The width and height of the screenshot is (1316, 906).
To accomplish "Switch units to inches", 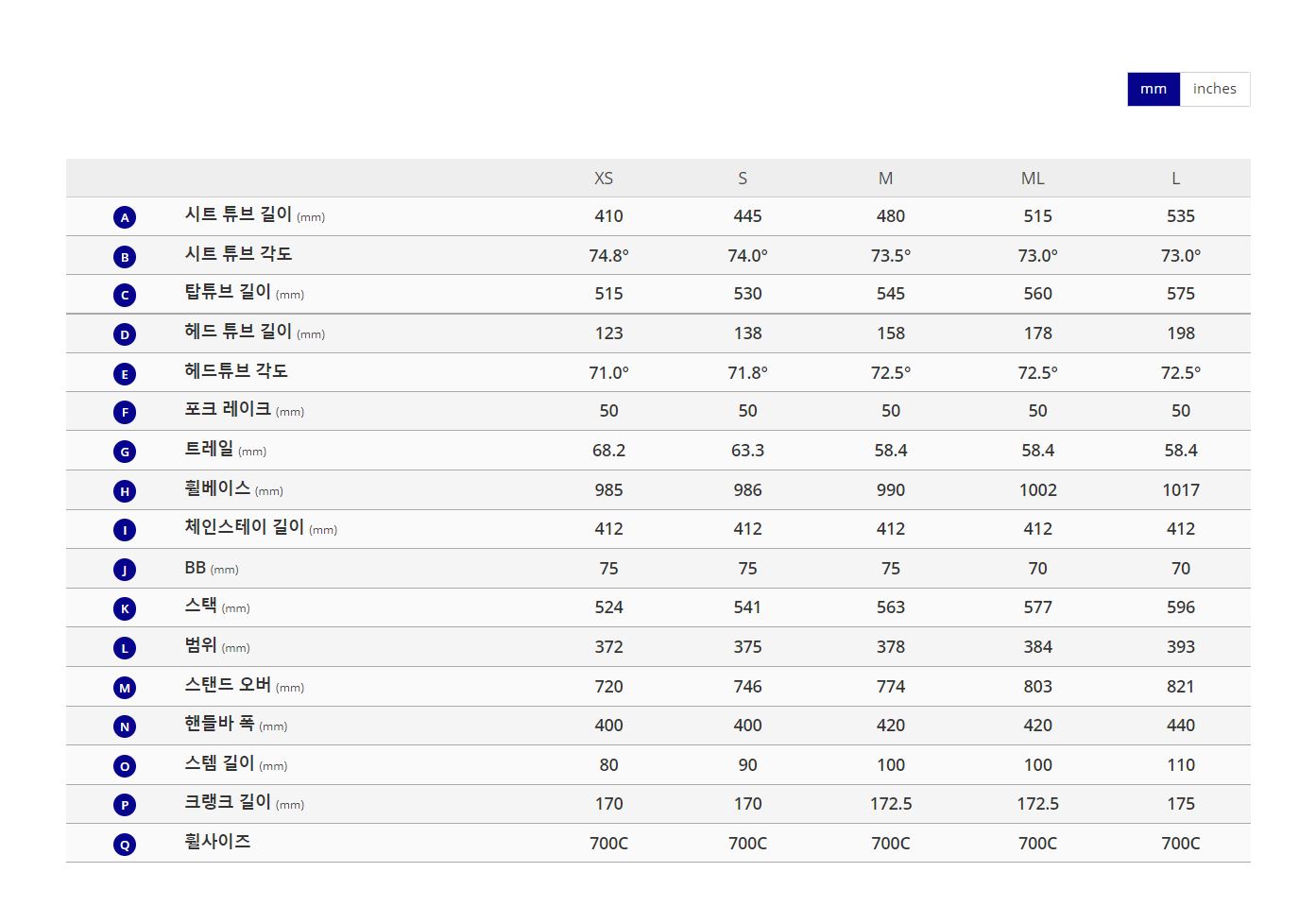I will pos(1214,89).
